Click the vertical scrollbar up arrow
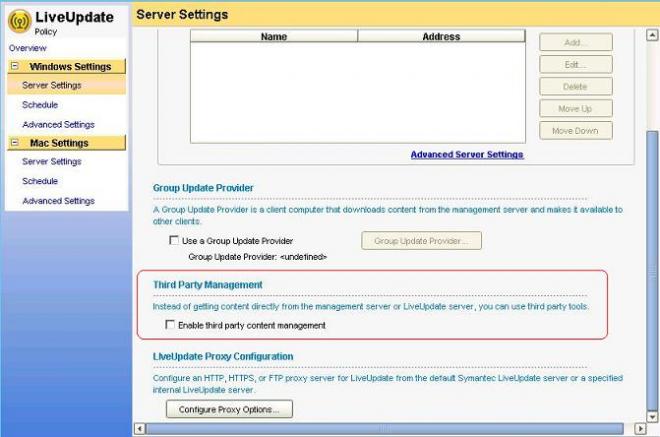660x437 pixels. coord(652,35)
